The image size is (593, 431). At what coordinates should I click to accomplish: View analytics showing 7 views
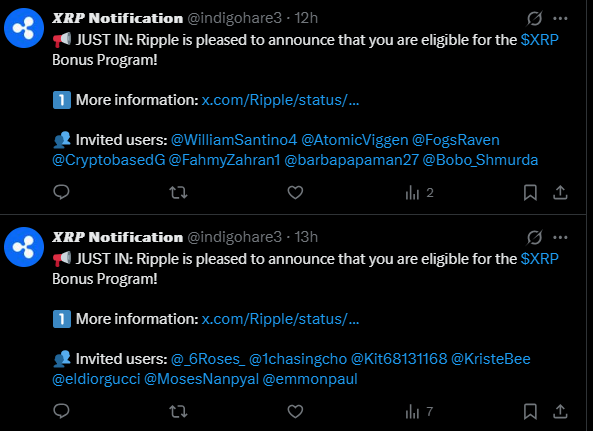click(419, 412)
